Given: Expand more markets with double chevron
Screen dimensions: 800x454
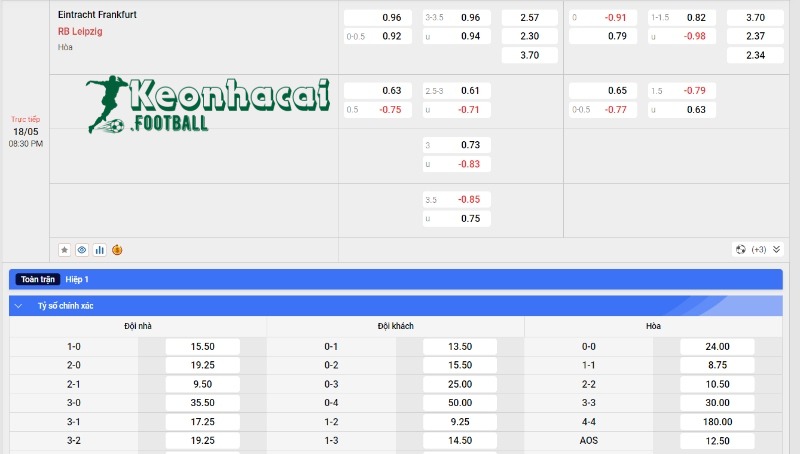Looking at the screenshot, I should coord(776,249).
